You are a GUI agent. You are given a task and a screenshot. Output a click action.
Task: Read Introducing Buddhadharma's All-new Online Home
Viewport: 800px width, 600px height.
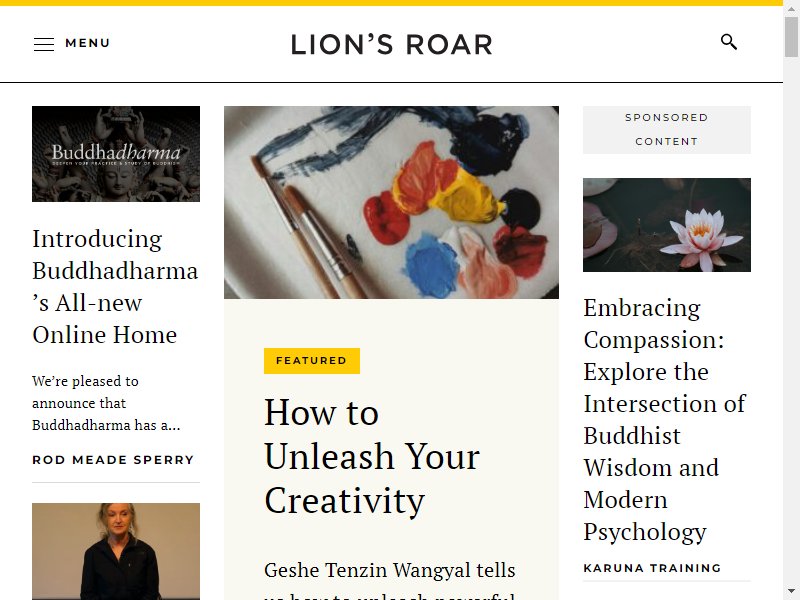click(x=115, y=287)
